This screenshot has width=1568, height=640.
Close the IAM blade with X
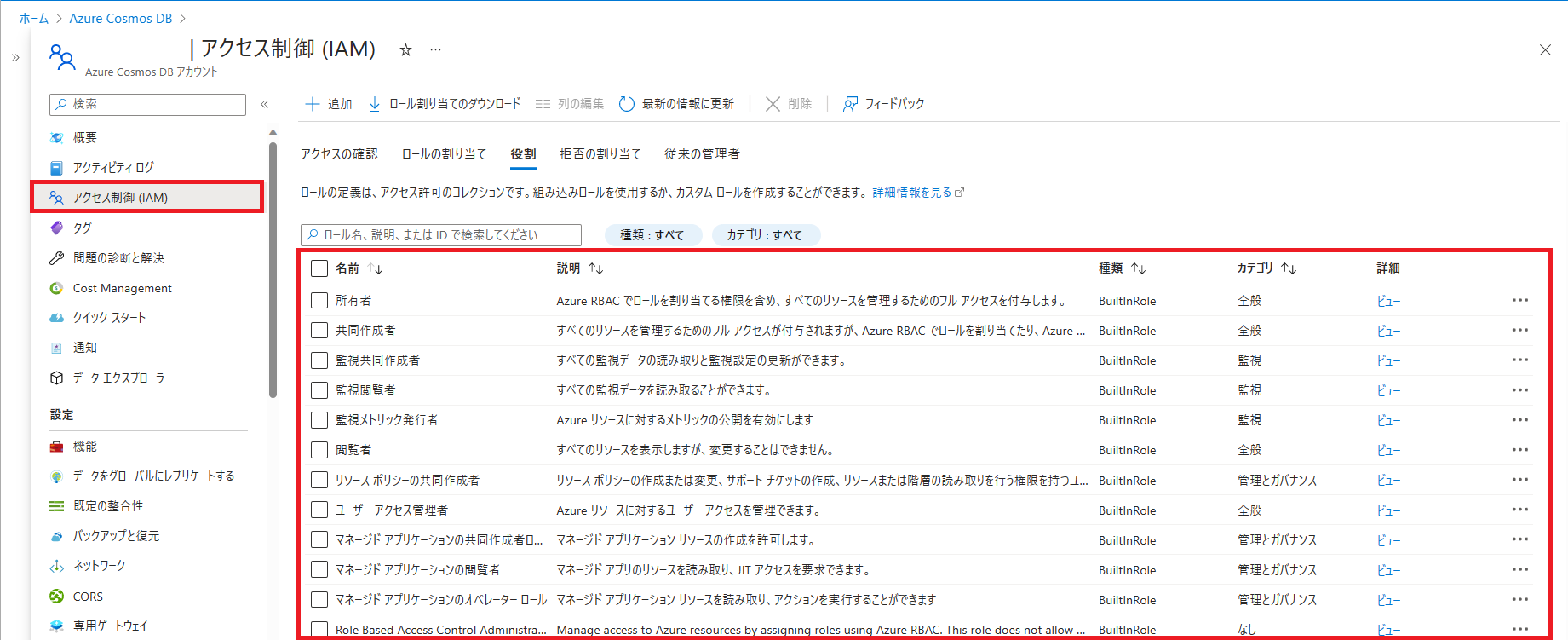click(x=1545, y=50)
